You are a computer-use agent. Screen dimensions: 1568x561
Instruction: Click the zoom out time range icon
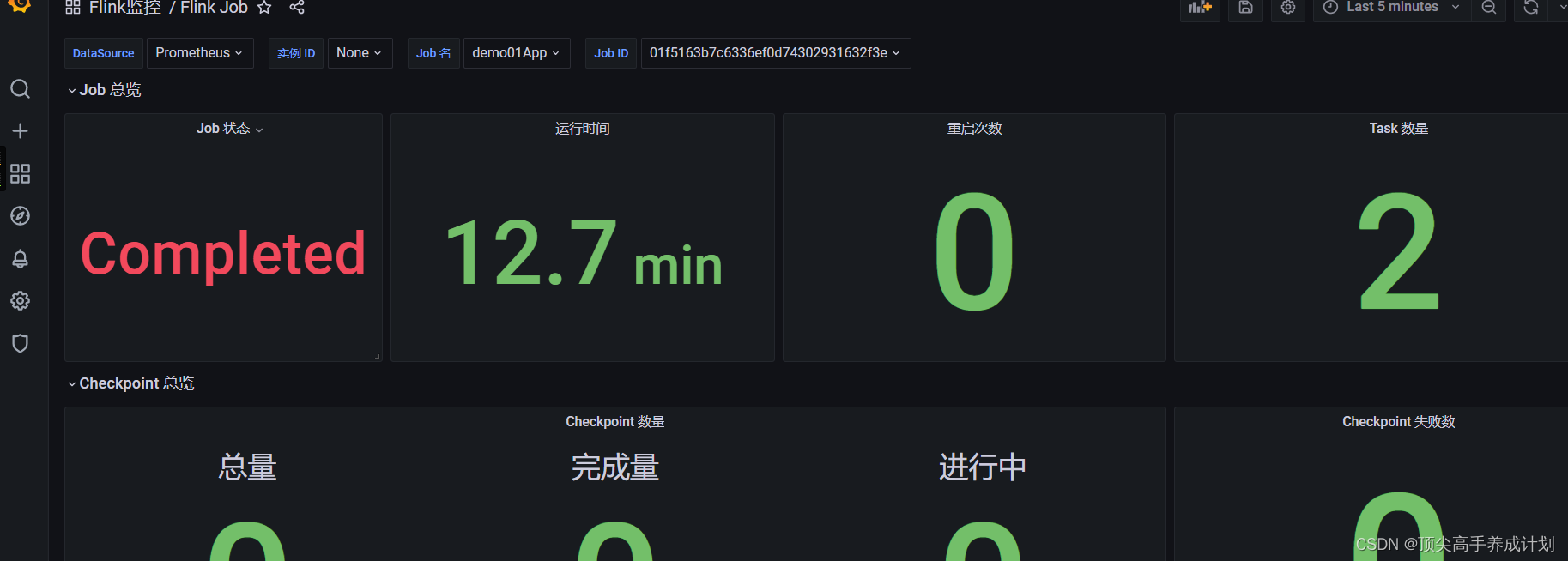(1489, 8)
